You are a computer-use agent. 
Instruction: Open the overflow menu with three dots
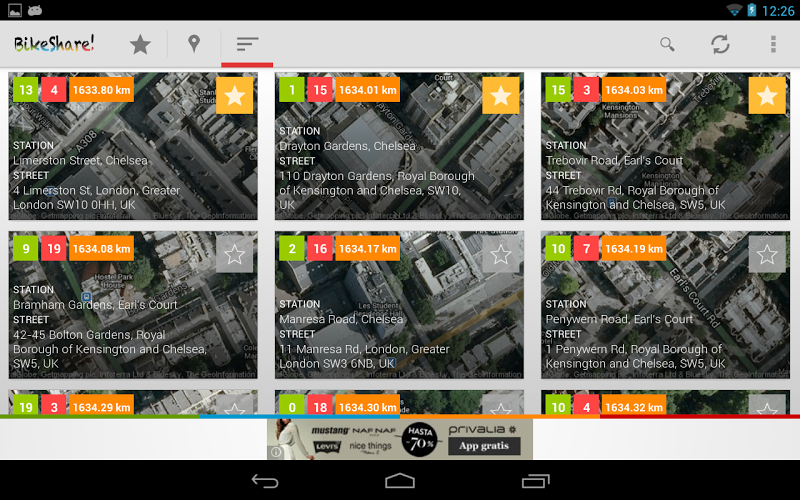tap(773, 44)
